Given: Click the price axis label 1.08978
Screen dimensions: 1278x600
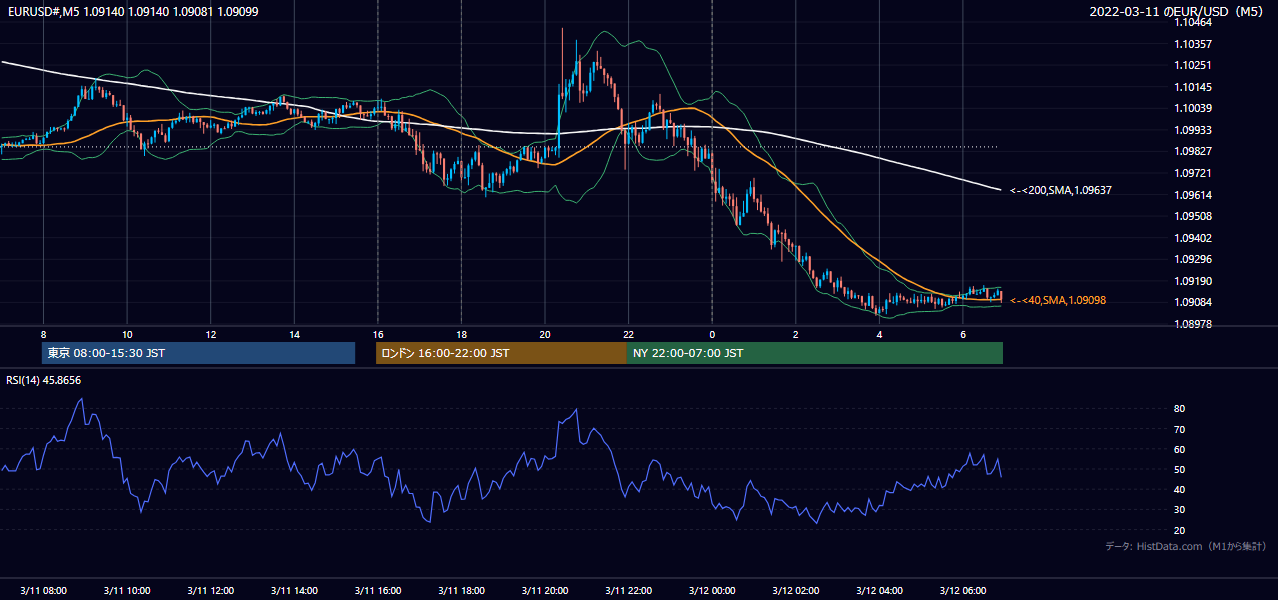Looking at the screenshot, I should tap(1195, 324).
